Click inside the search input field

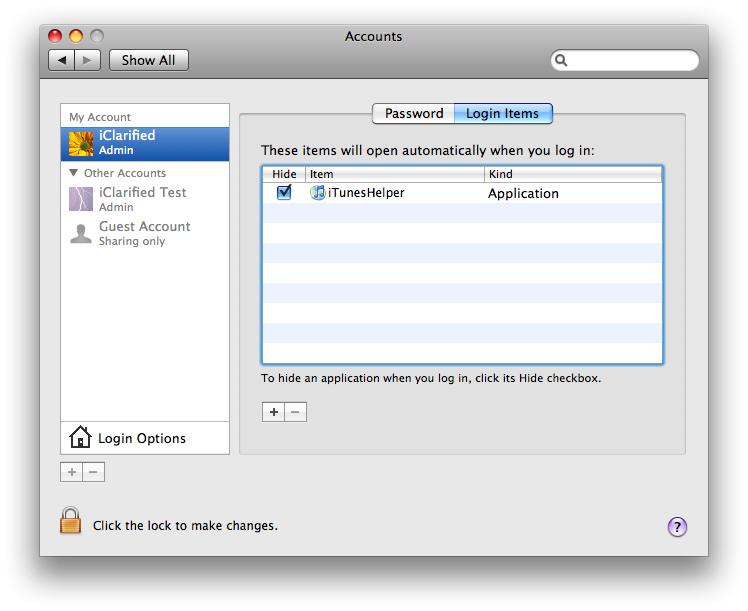coord(630,61)
